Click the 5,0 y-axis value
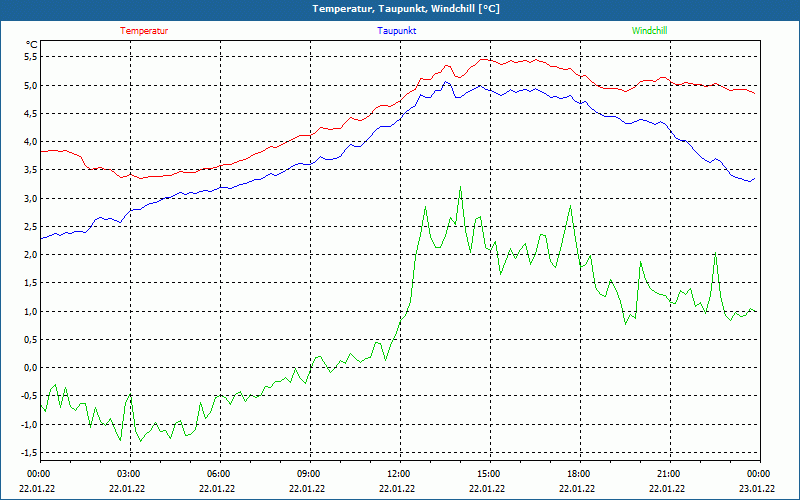This screenshot has width=800, height=500. pos(31,85)
